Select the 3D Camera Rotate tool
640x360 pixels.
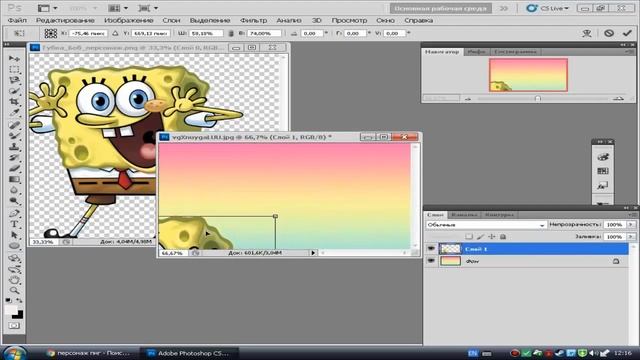(14, 269)
